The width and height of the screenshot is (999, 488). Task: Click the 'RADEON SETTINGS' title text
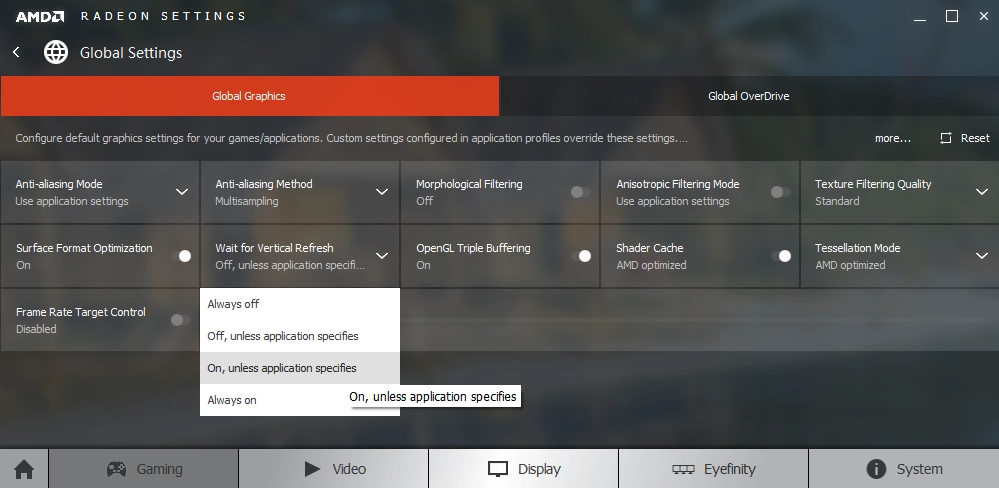pos(163,16)
